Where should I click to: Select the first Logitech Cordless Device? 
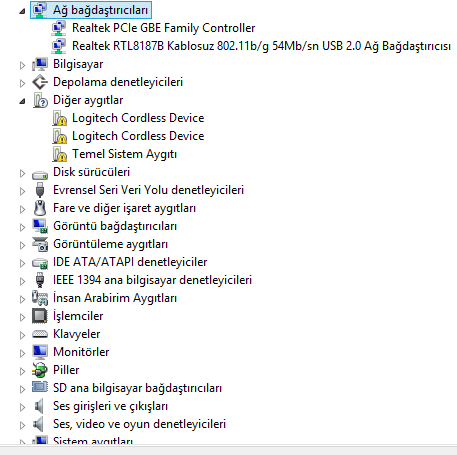pos(138,118)
